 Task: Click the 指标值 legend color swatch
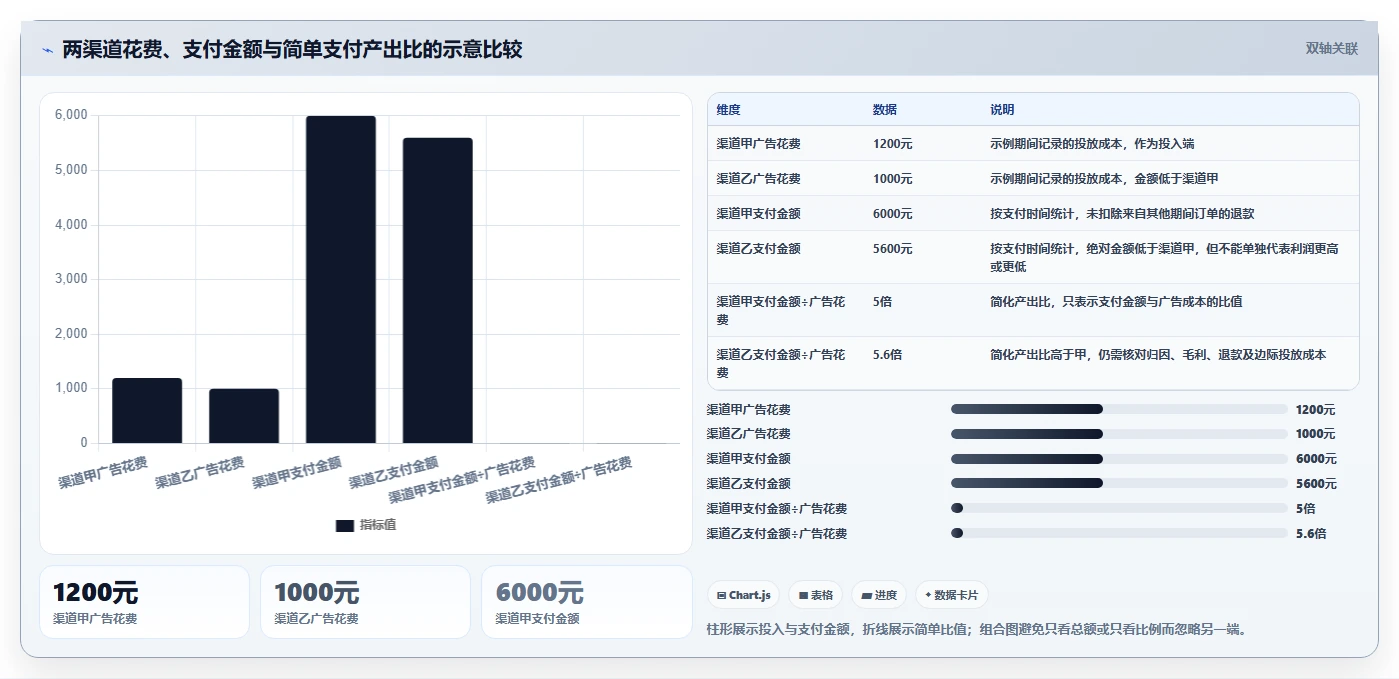point(345,525)
